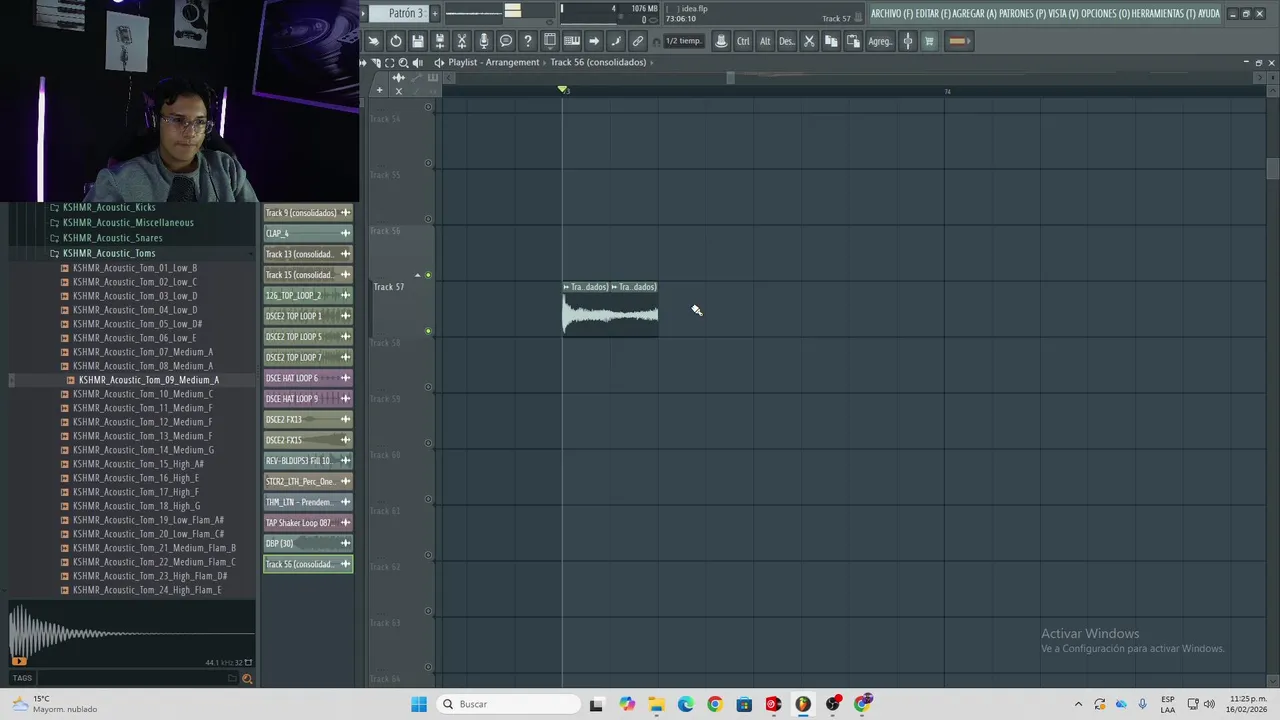Viewport: 1280px width, 720px height.
Task: Click the playlist vertical scrollbar handle
Action: (1272, 168)
